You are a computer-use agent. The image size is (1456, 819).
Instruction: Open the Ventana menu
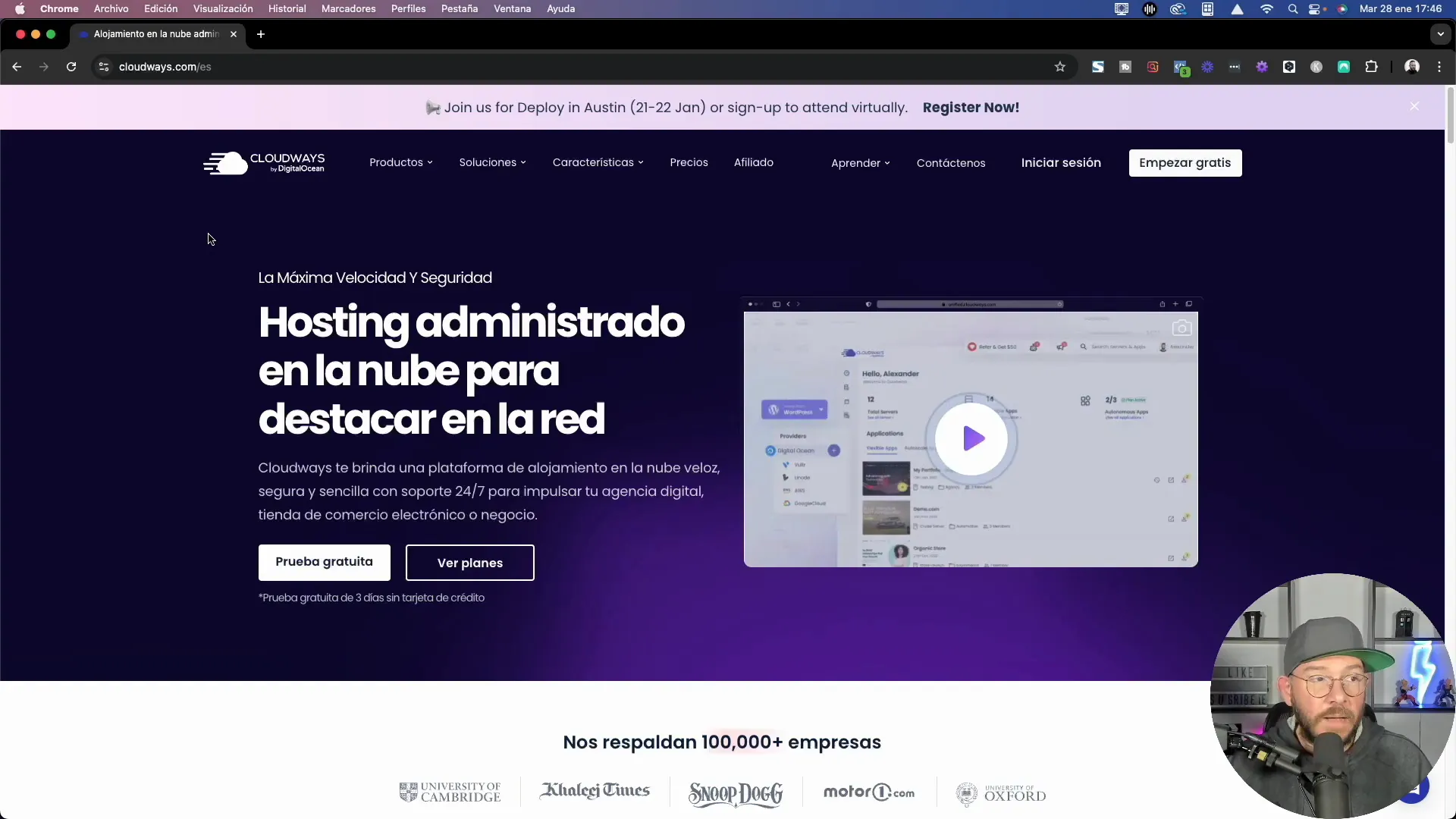pos(513,9)
